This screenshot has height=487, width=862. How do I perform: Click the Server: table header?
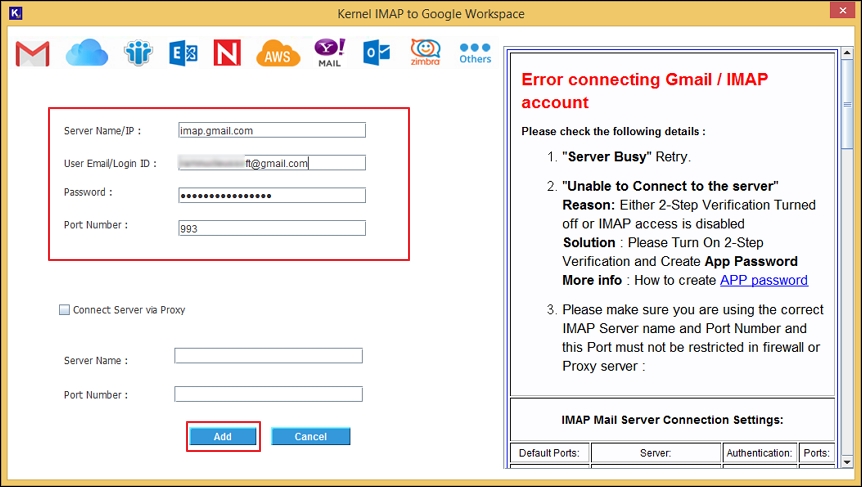656,453
